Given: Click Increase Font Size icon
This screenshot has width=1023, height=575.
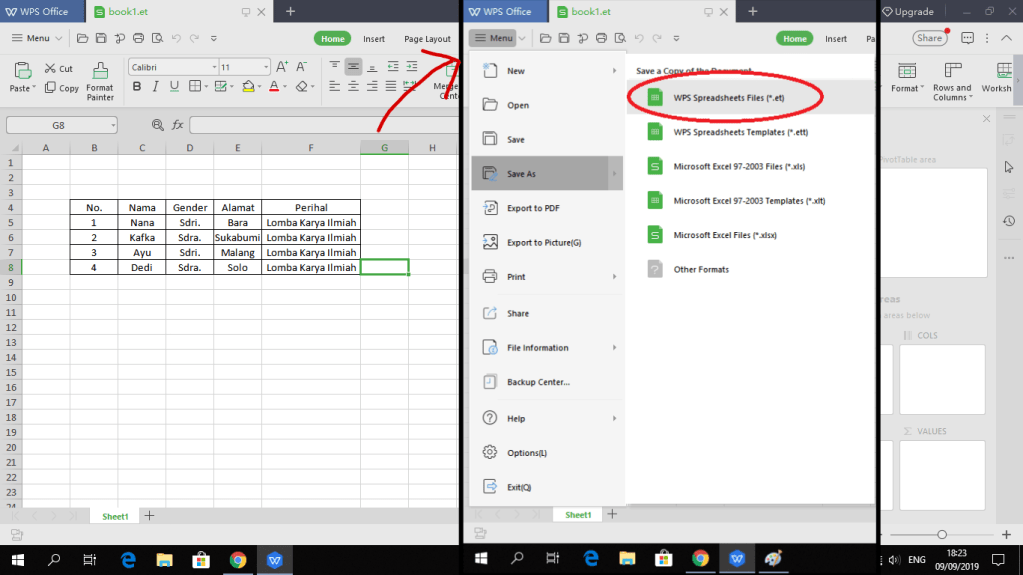Looking at the screenshot, I should click(282, 67).
